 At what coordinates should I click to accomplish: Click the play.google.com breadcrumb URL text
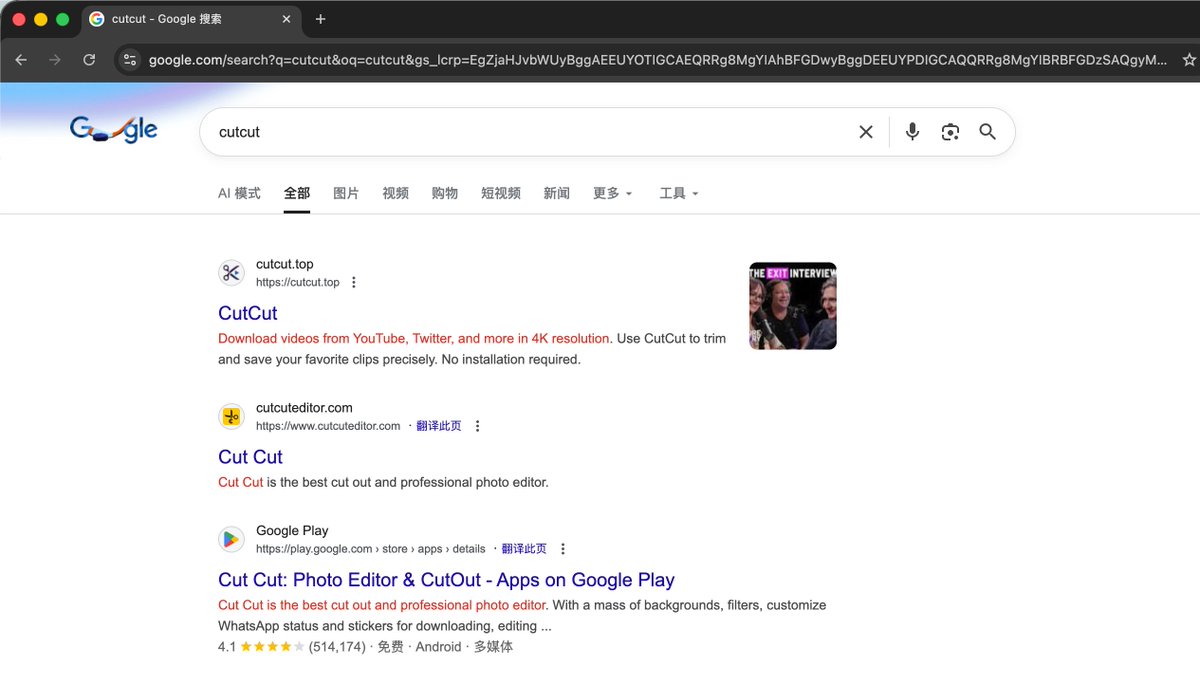[x=371, y=549]
